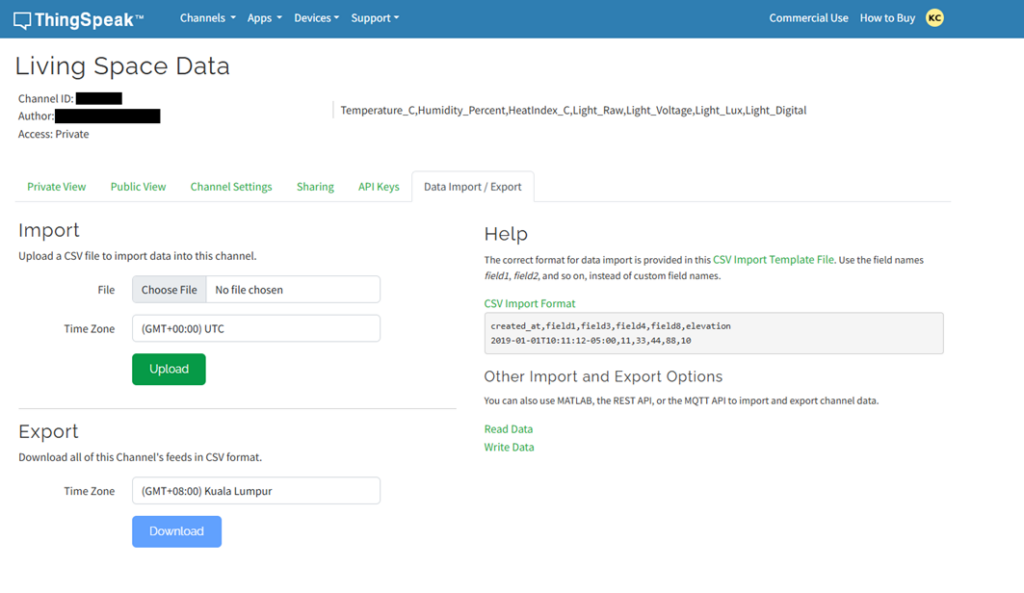Open the Apps dropdown menu
1024x593 pixels.
pyautogui.click(x=264, y=18)
